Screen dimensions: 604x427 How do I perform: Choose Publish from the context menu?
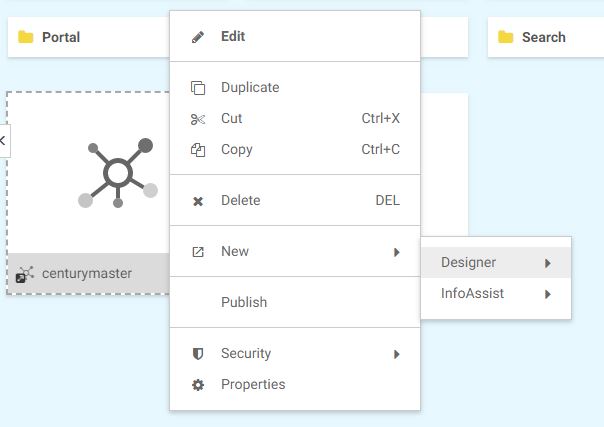tap(244, 302)
